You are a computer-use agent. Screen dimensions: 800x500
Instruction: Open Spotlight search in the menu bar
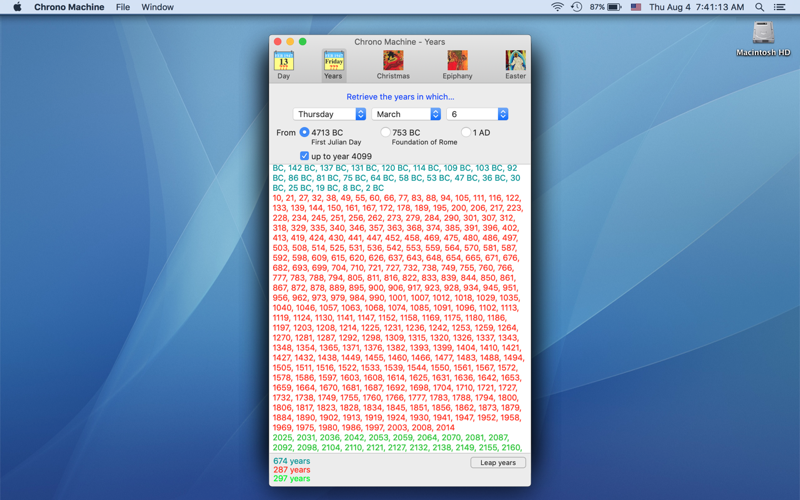click(x=759, y=7)
